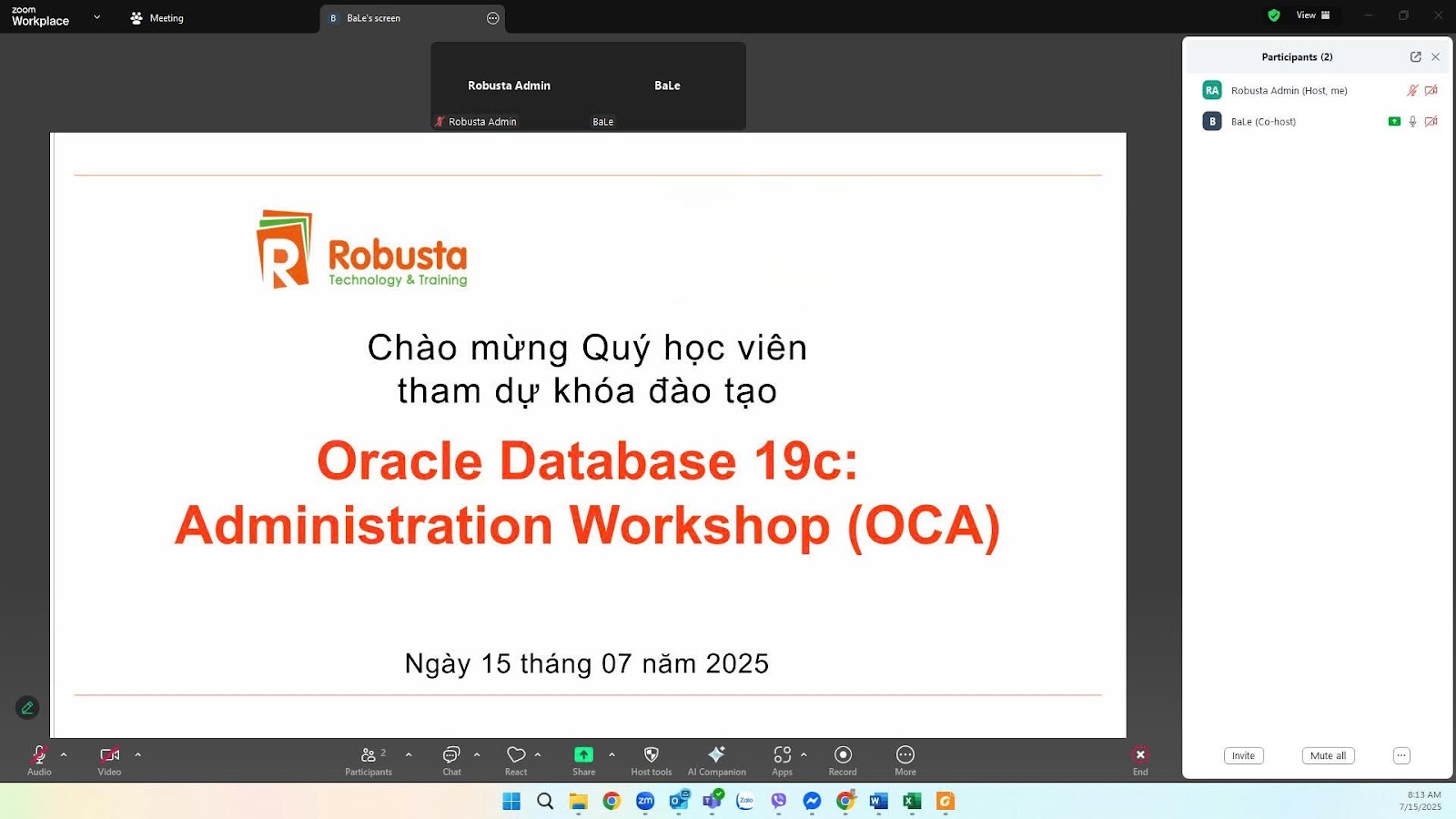Open AI Companion
Image resolution: width=1456 pixels, height=819 pixels.
tap(717, 760)
